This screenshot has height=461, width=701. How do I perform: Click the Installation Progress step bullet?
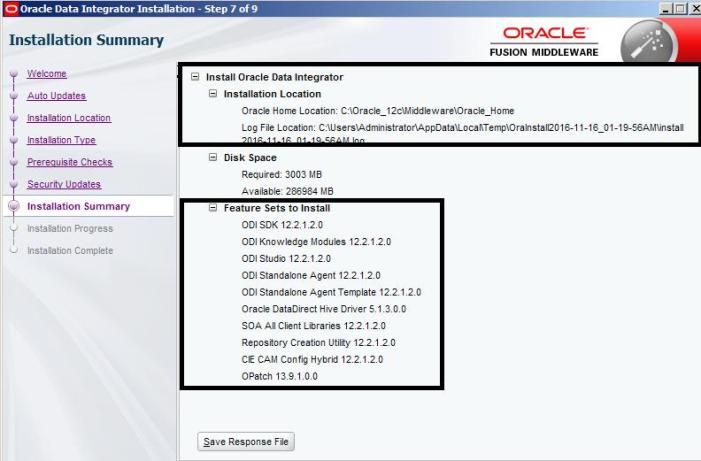14,228
